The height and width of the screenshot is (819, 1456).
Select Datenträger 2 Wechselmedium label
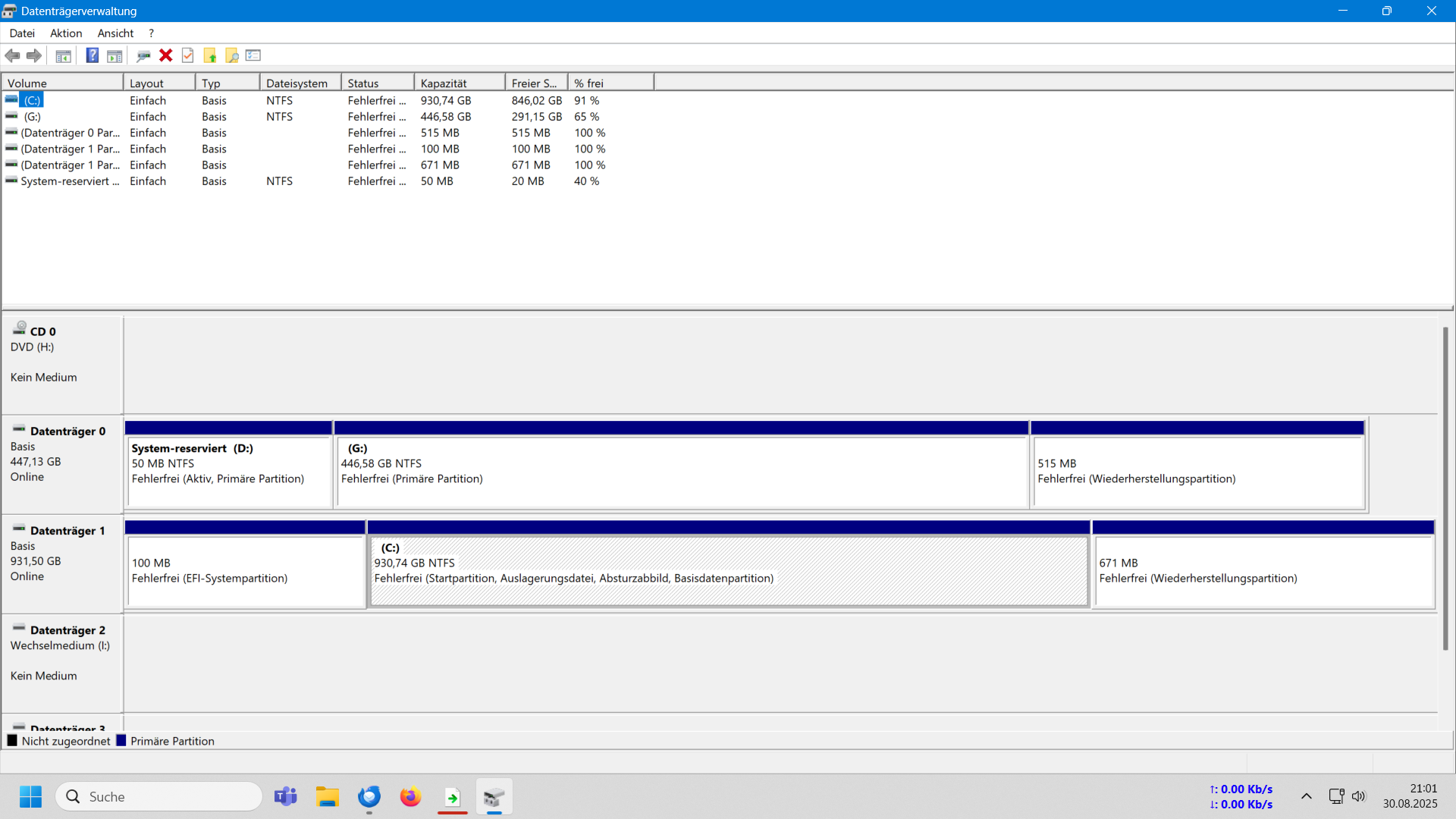(62, 663)
